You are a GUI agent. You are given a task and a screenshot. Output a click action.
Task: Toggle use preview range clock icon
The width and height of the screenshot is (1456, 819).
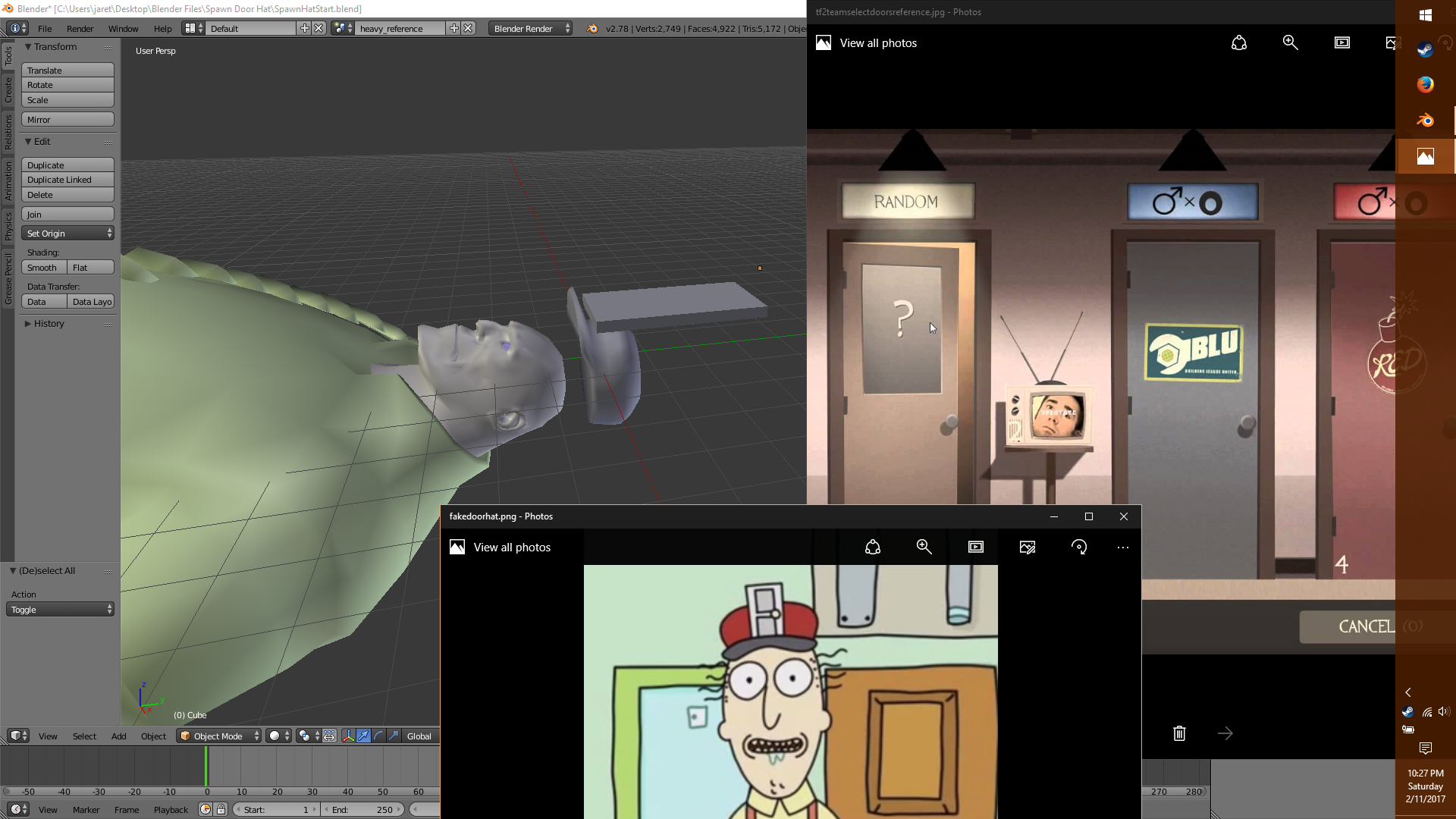coord(206,809)
